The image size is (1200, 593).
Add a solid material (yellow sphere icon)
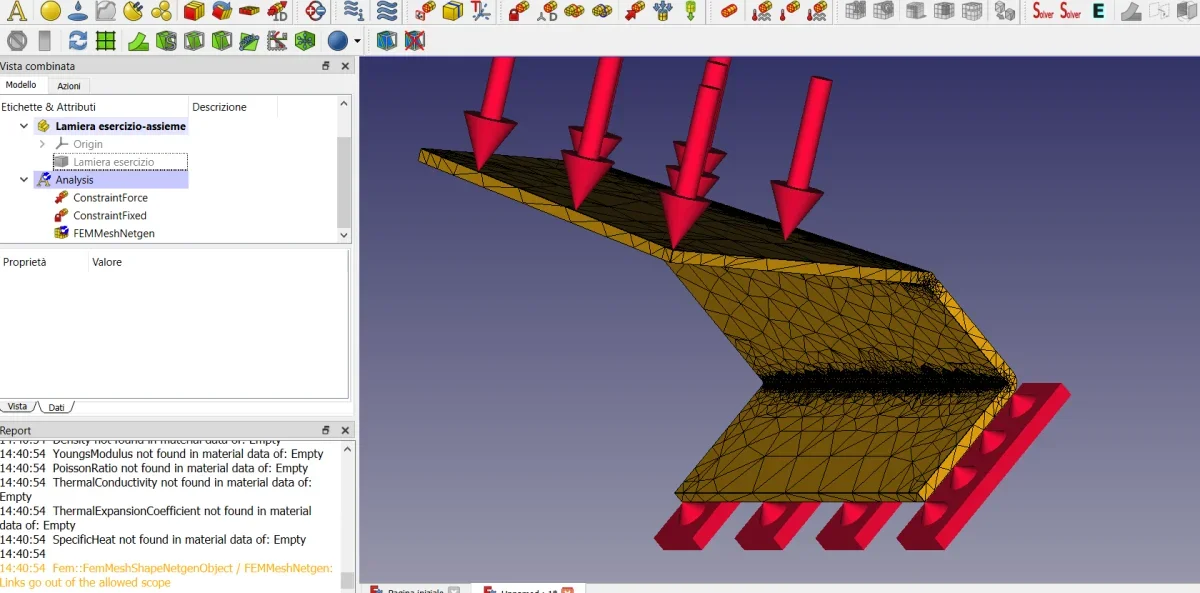[50, 11]
